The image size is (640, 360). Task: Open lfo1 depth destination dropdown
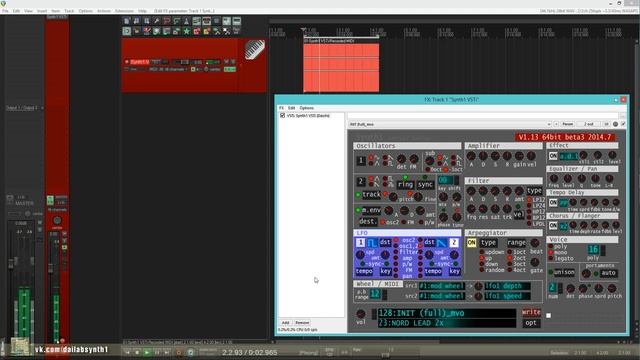[x=507, y=286]
